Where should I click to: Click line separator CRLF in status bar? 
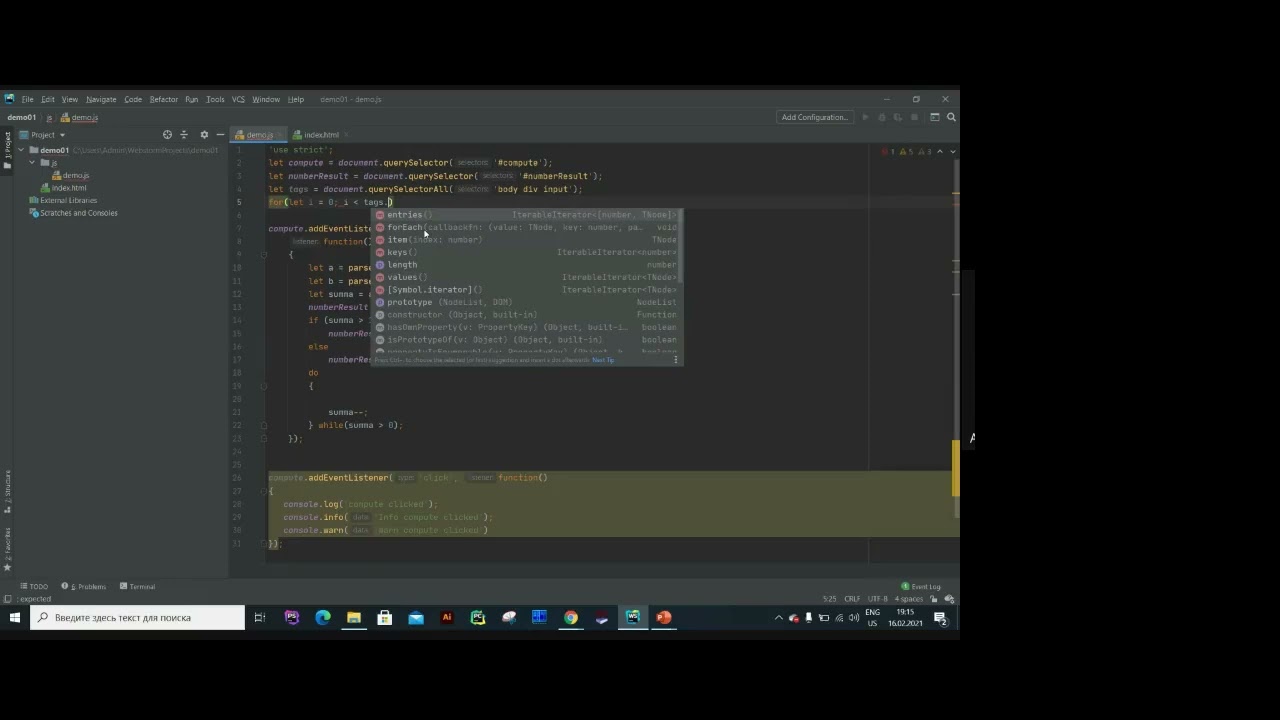(x=852, y=599)
